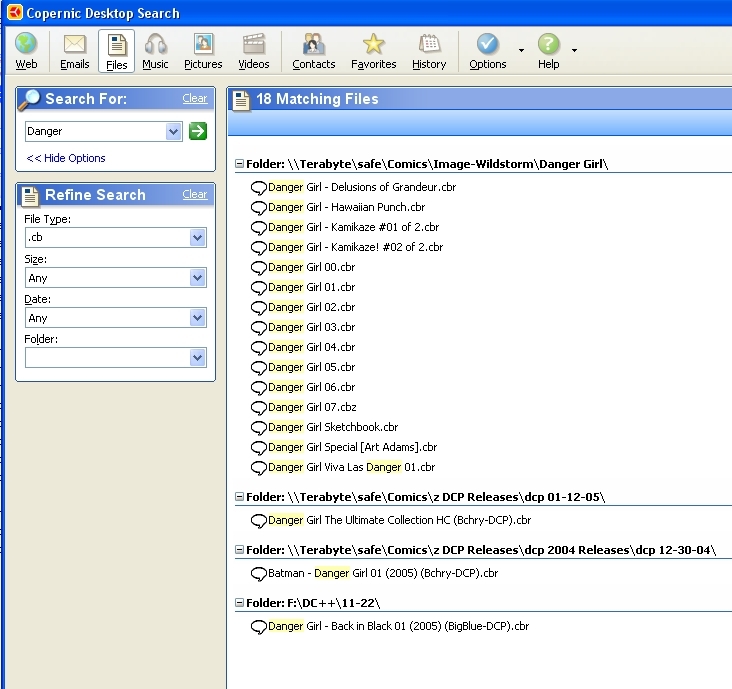
Task: Open the Folder dropdown
Action: (198, 358)
